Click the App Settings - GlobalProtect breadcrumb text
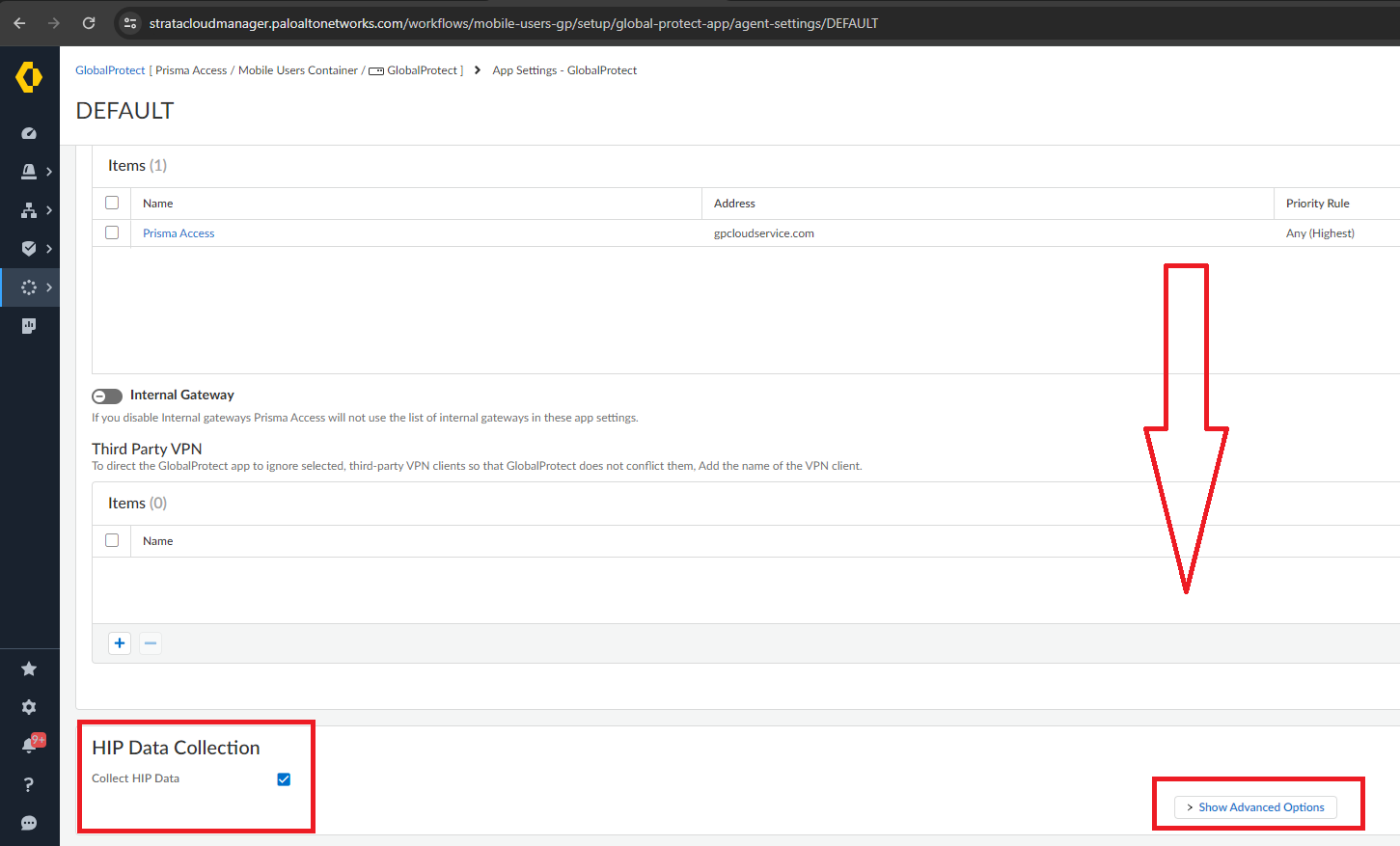 click(x=564, y=70)
